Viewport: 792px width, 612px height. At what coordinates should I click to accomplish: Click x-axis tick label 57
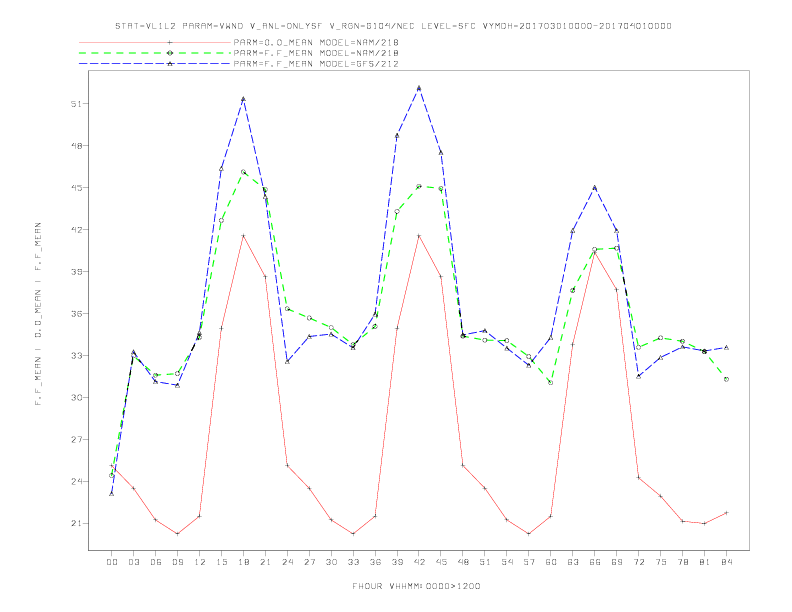pyautogui.click(x=529, y=562)
